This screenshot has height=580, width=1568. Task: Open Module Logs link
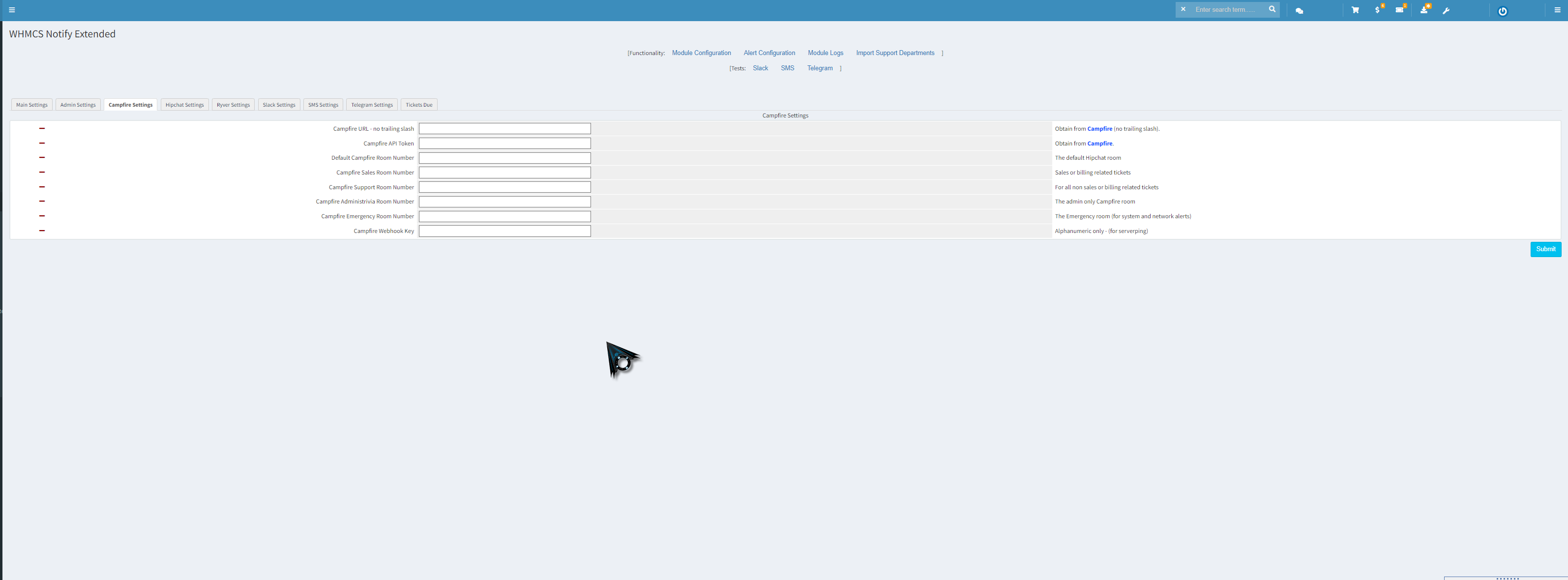[826, 53]
